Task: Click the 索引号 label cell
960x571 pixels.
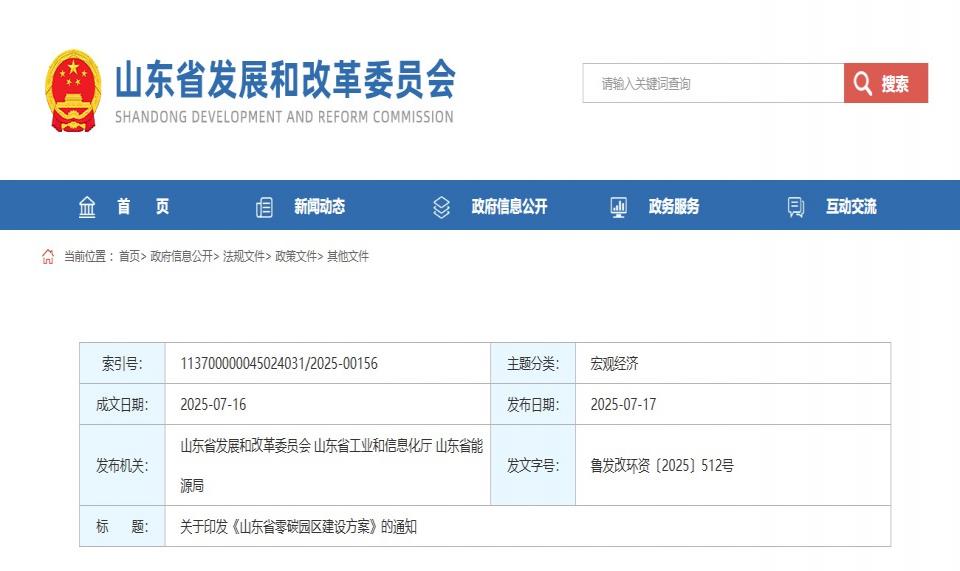Action: 122,364
